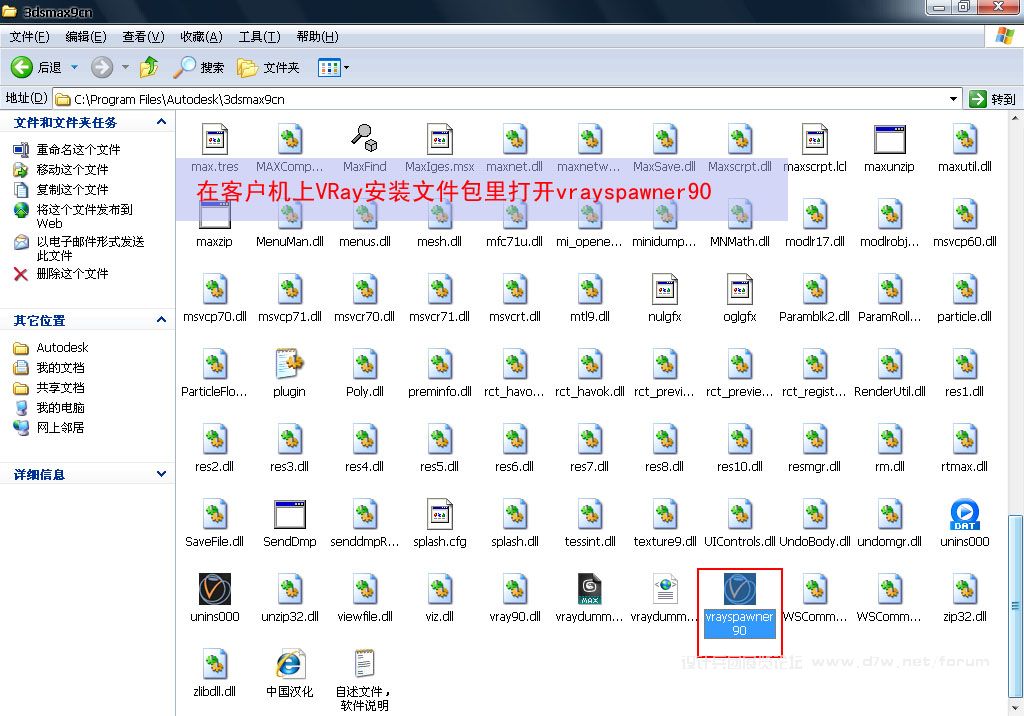This screenshot has width=1024, height=716.
Task: Click the 文件夹 folders toolbar button
Action: [268, 67]
